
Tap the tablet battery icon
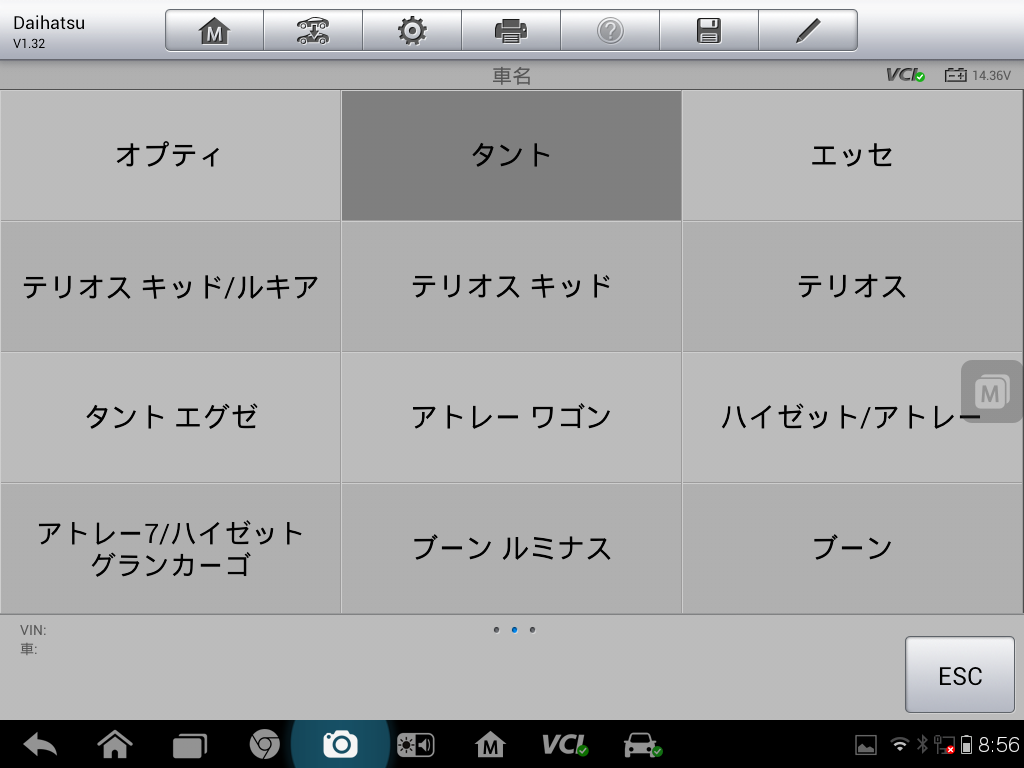967,745
